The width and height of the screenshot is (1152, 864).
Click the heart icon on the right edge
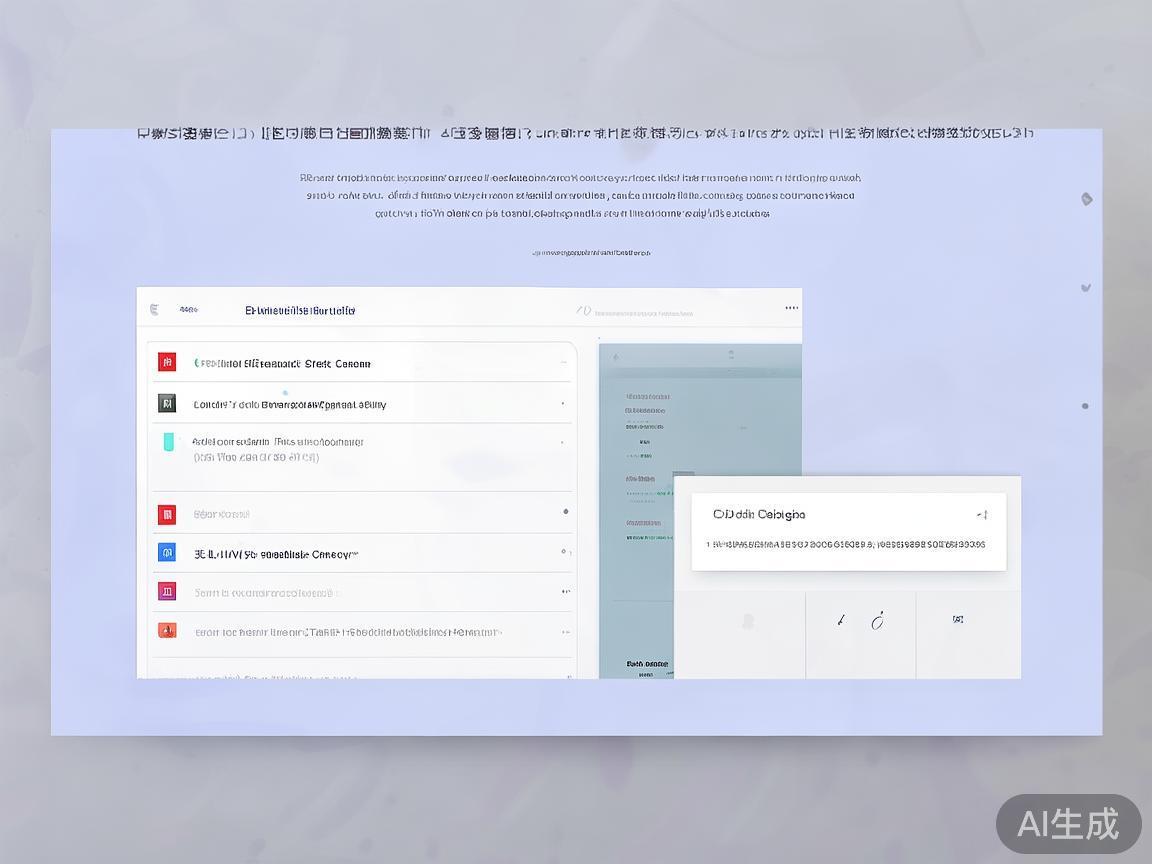1086,288
